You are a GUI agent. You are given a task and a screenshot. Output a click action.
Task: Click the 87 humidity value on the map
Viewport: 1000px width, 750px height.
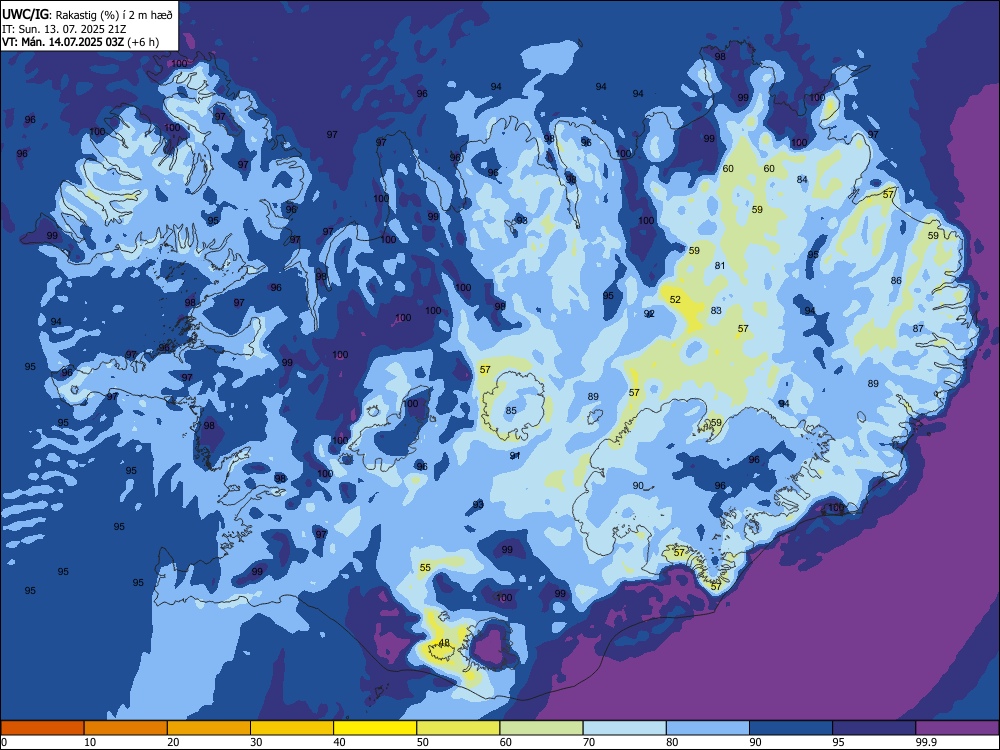coord(918,328)
